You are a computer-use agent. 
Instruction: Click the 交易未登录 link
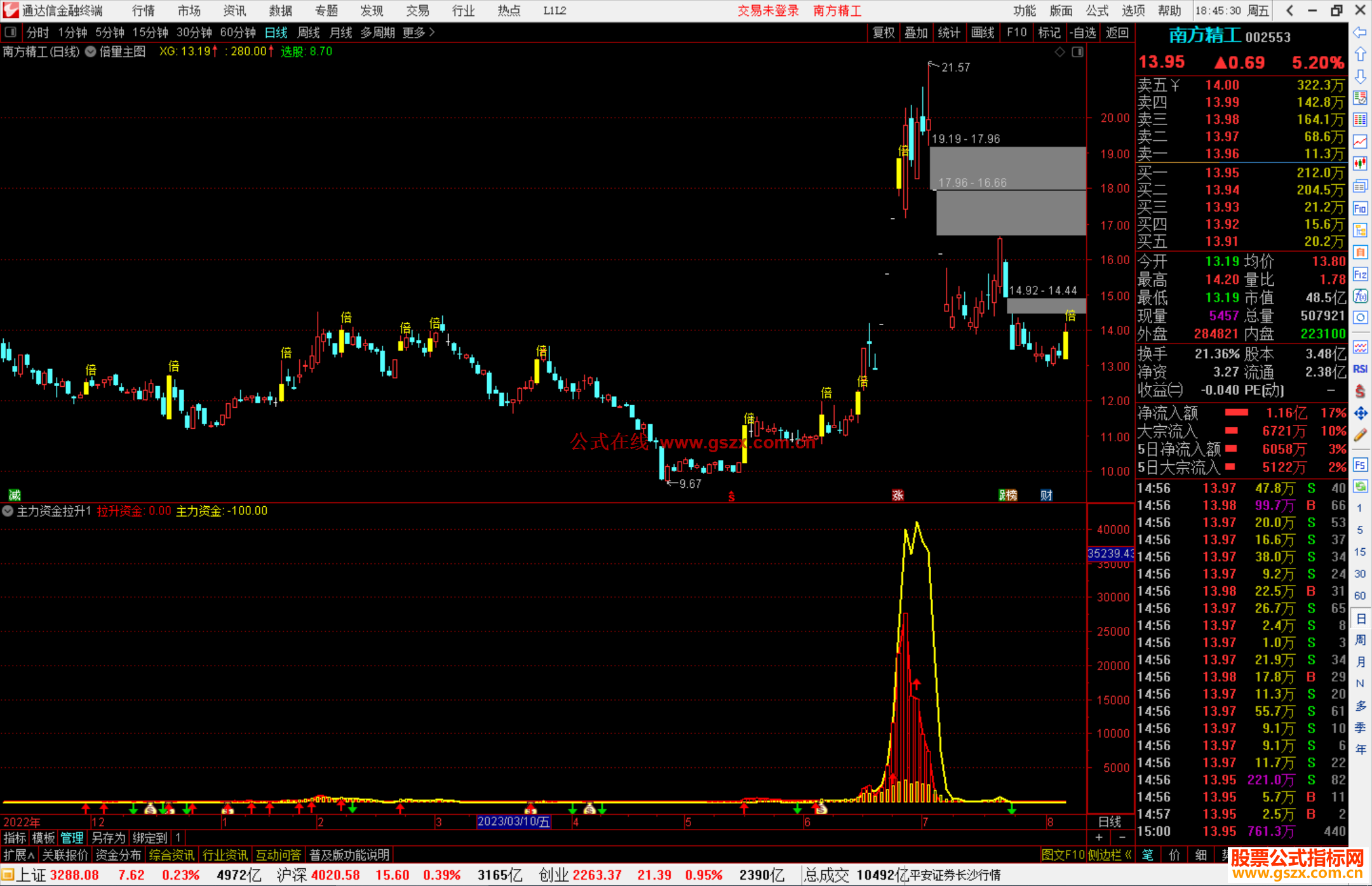pyautogui.click(x=769, y=10)
